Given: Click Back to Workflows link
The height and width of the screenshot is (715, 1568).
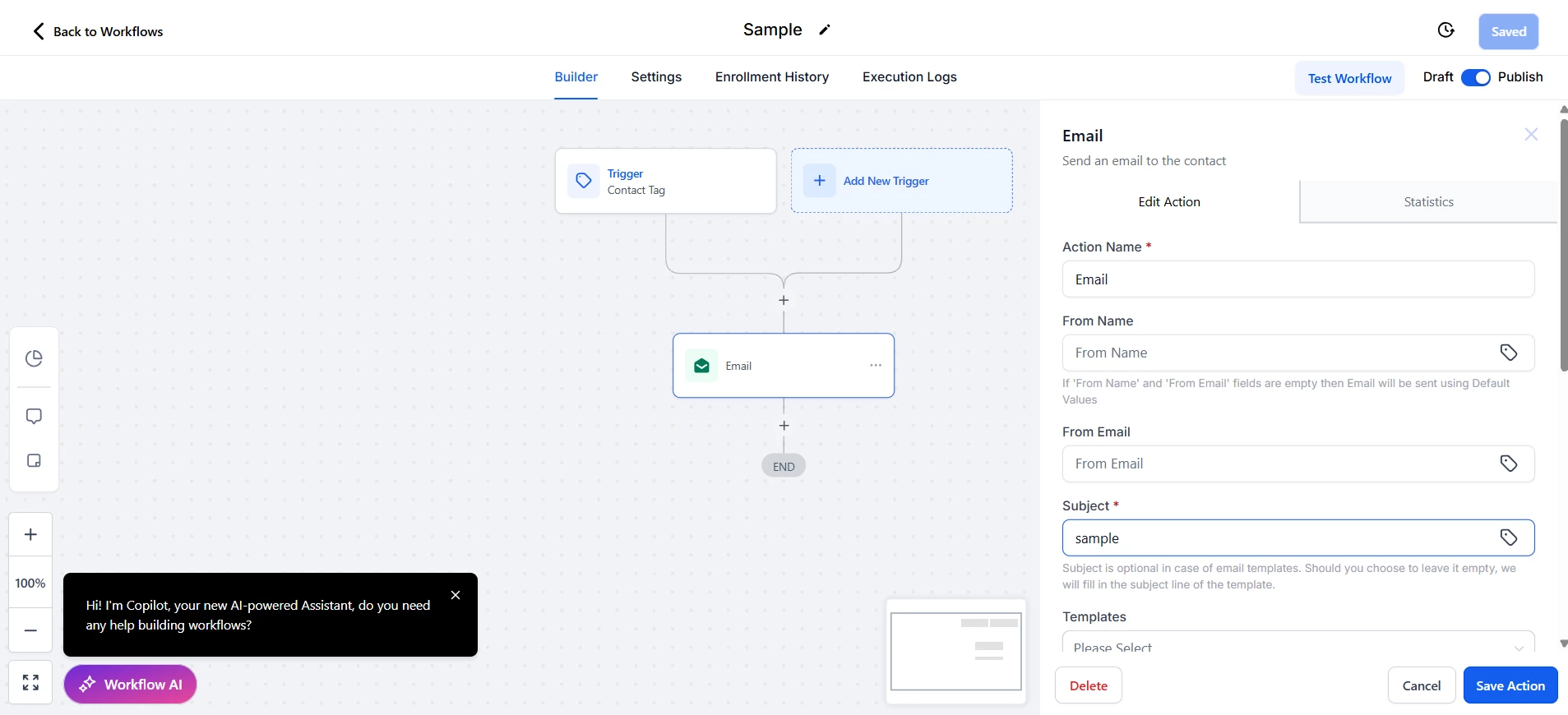Looking at the screenshot, I should tap(108, 31).
